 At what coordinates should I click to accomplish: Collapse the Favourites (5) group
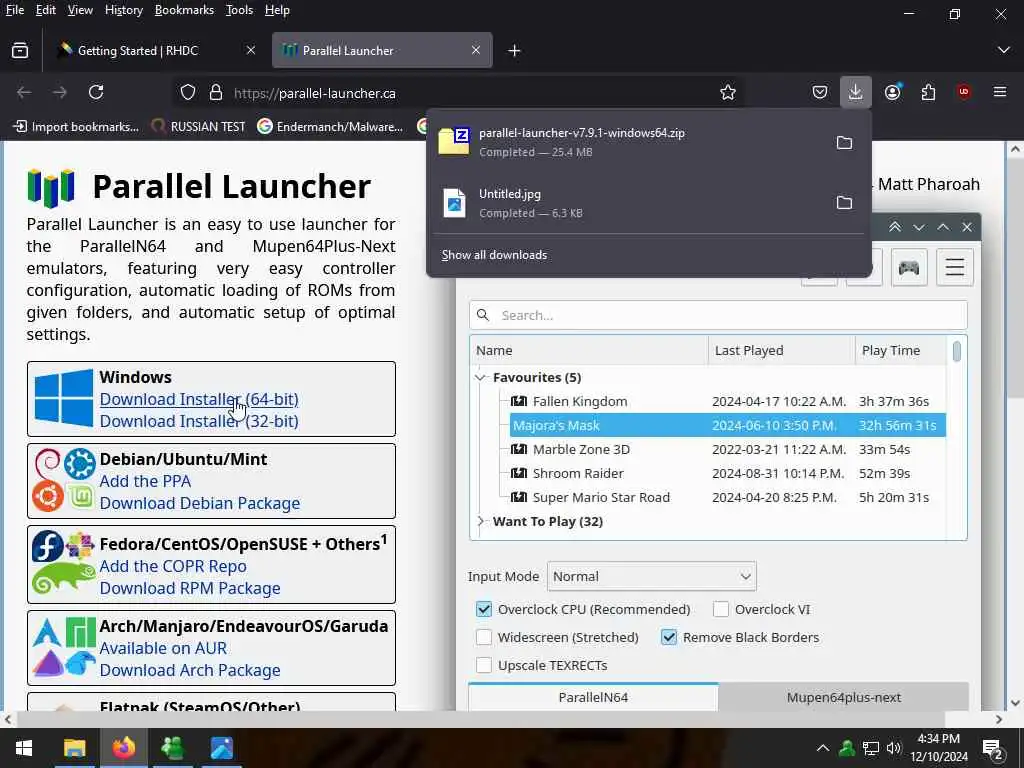(x=481, y=377)
